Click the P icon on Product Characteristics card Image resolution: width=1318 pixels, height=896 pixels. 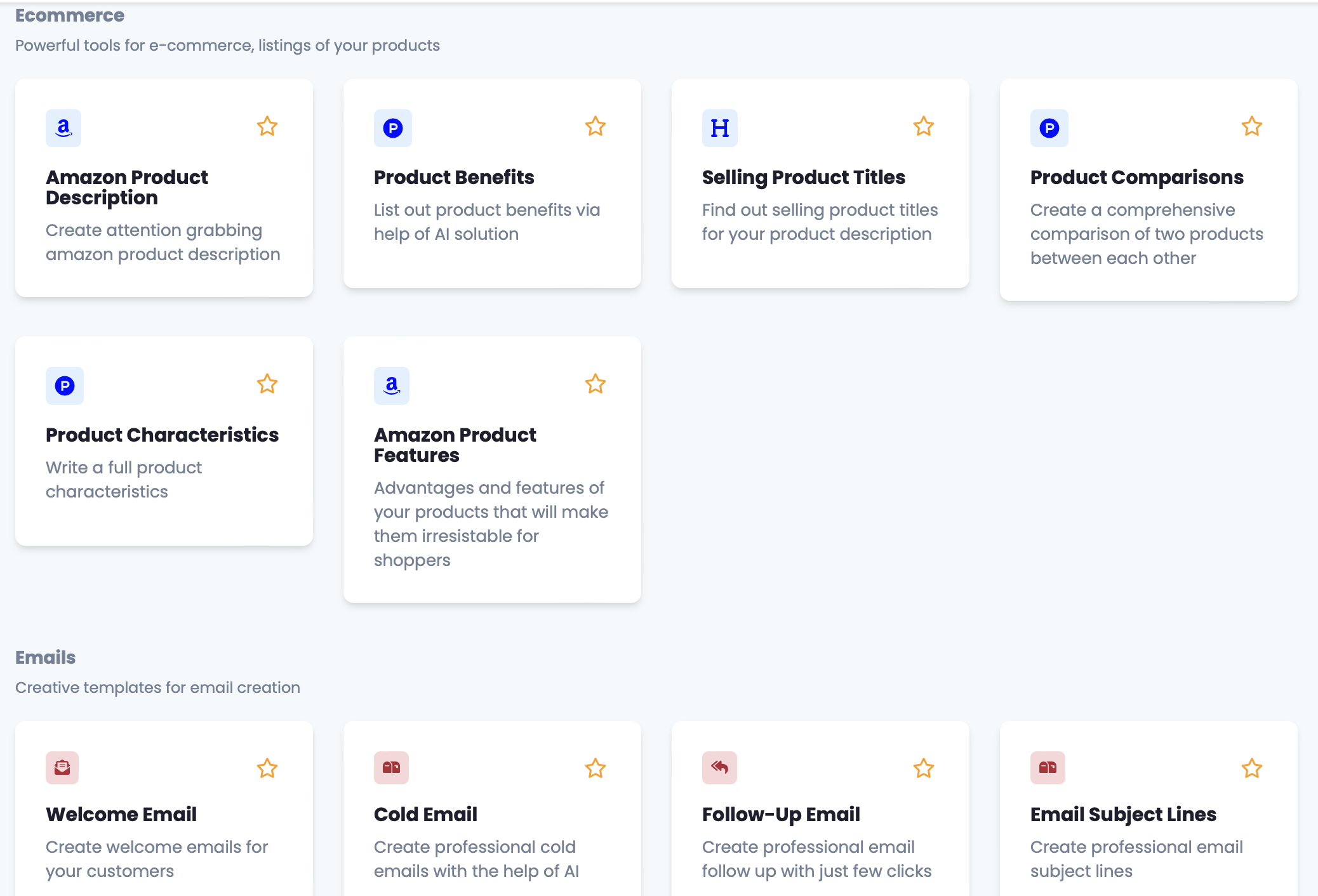click(x=65, y=386)
